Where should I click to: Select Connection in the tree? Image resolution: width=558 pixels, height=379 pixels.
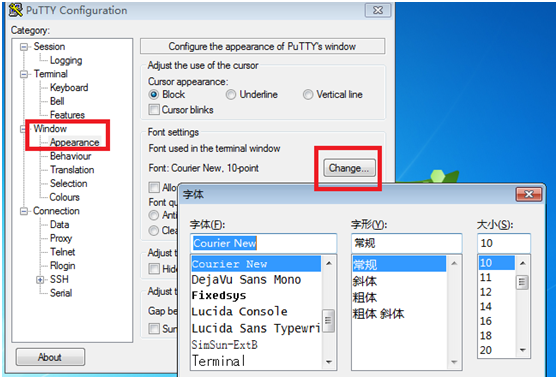pos(56,211)
